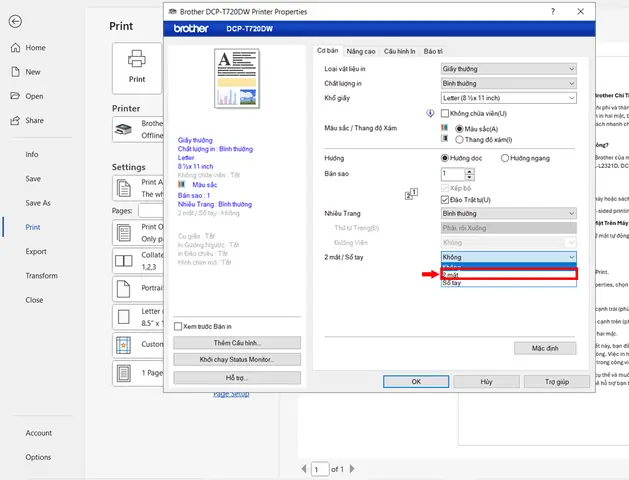The width and height of the screenshot is (629, 480).
Task: Open Account in Word sidebar
Action: 39,433
